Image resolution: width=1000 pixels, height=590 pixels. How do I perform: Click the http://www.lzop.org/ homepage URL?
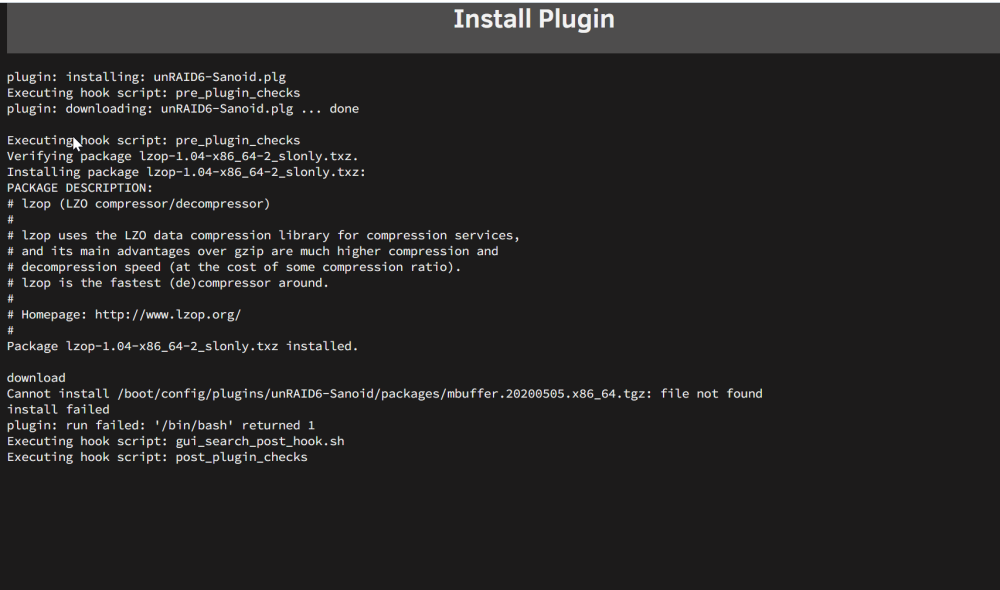168,314
